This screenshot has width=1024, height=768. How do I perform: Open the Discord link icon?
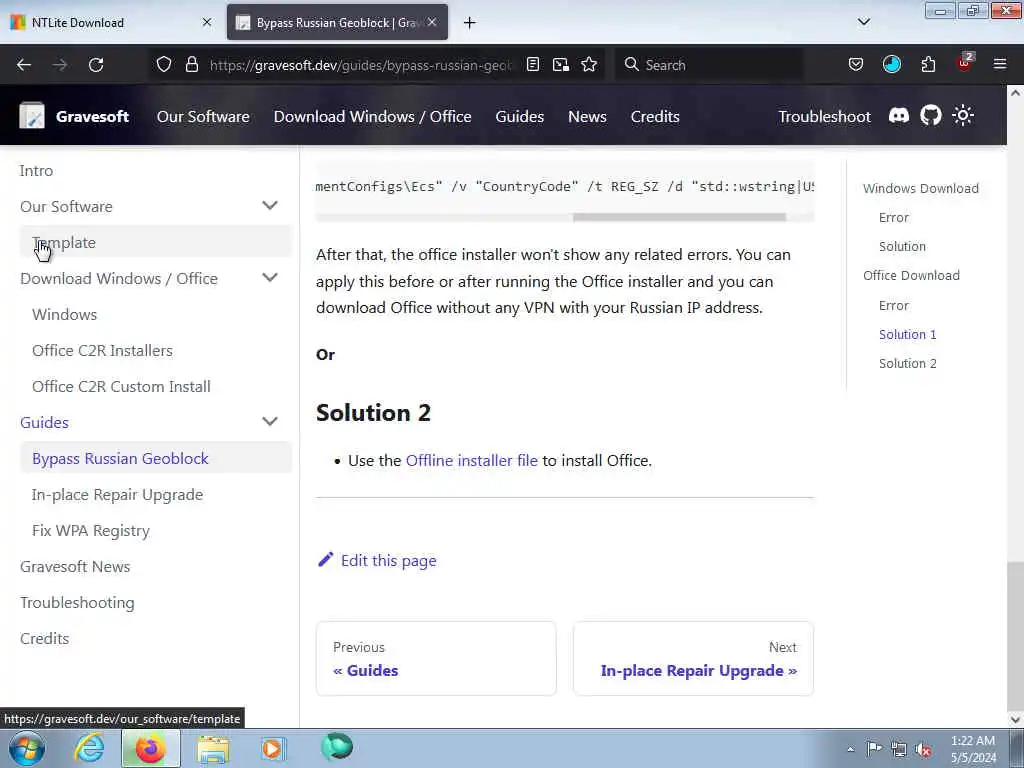899,116
